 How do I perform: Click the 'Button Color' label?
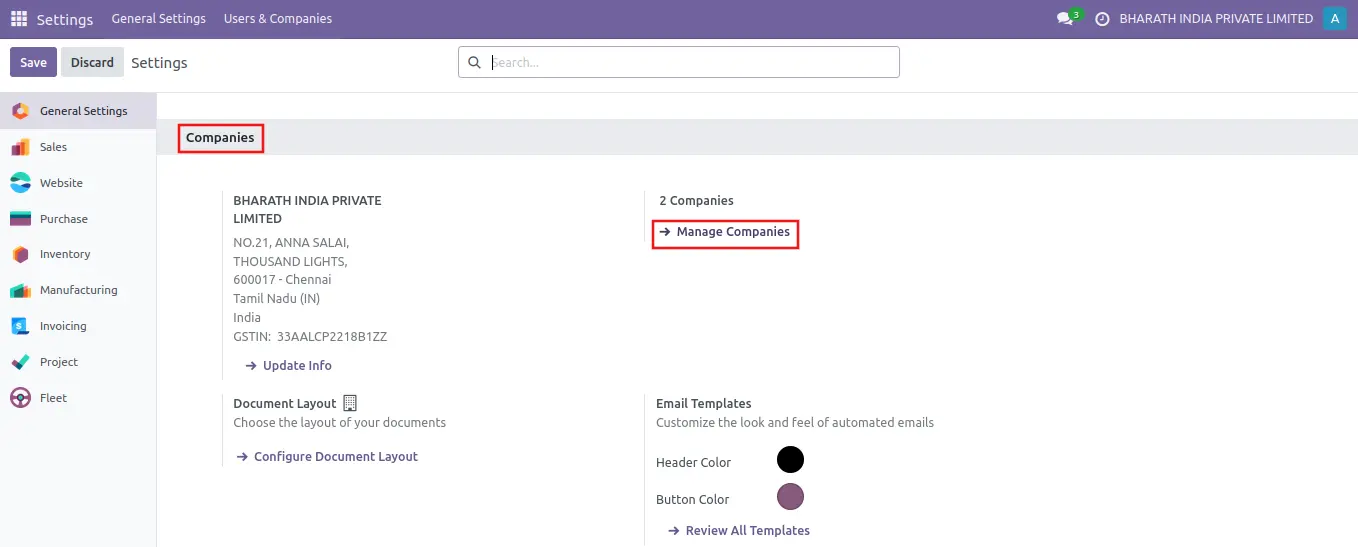click(x=692, y=500)
